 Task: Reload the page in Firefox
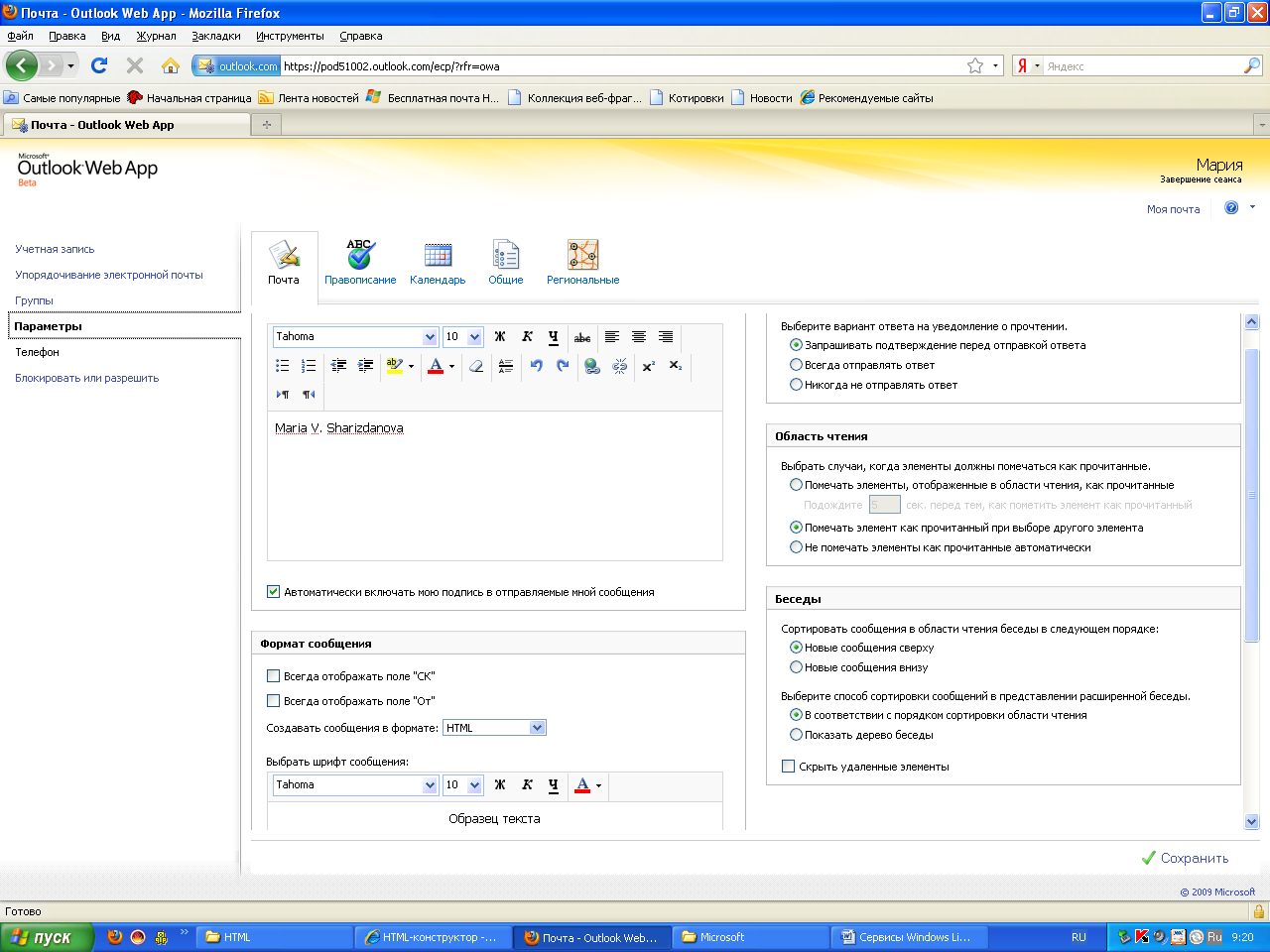coord(99,65)
